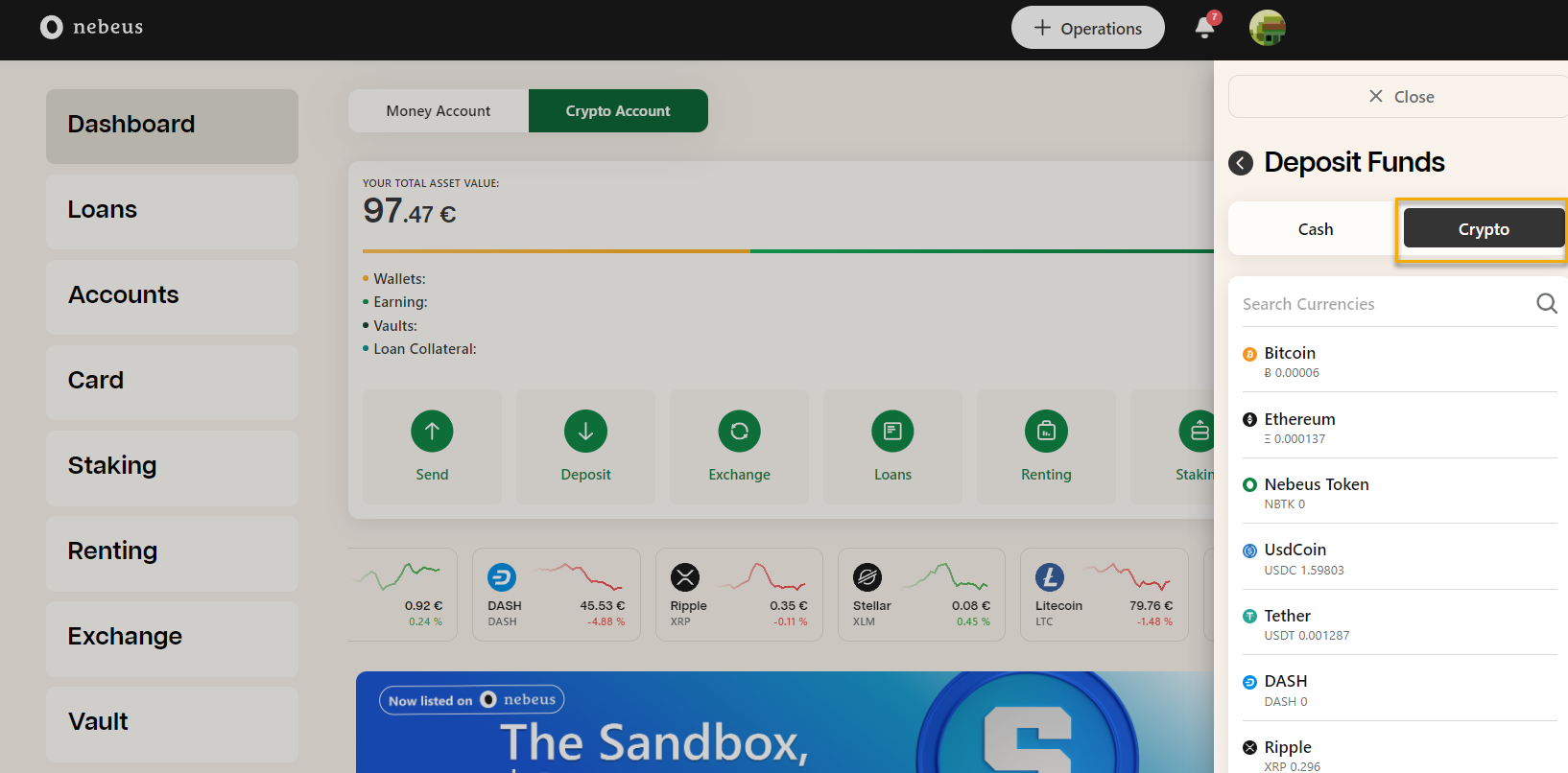Open the notifications bell
1568x773 pixels.
[x=1205, y=28]
